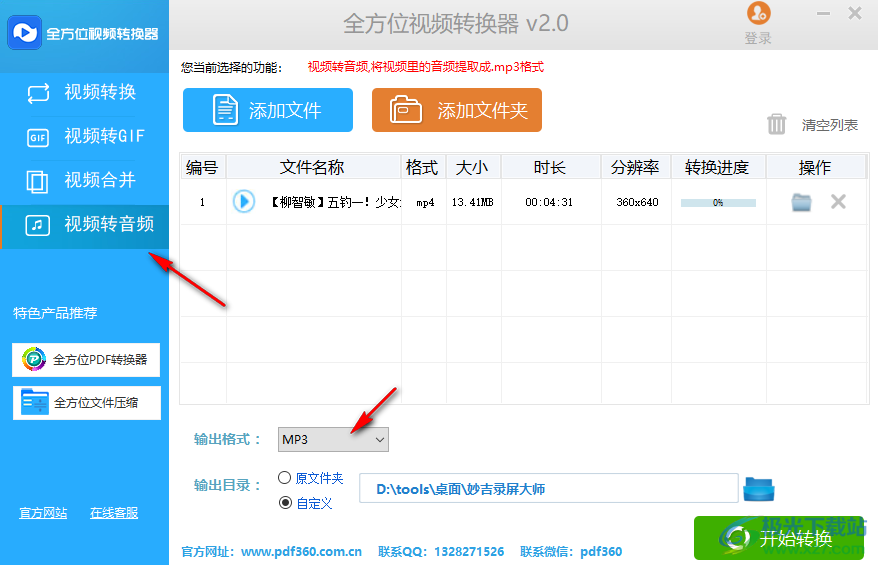Click the output directory path field
Viewport: 878px width, 565px height.
point(549,489)
